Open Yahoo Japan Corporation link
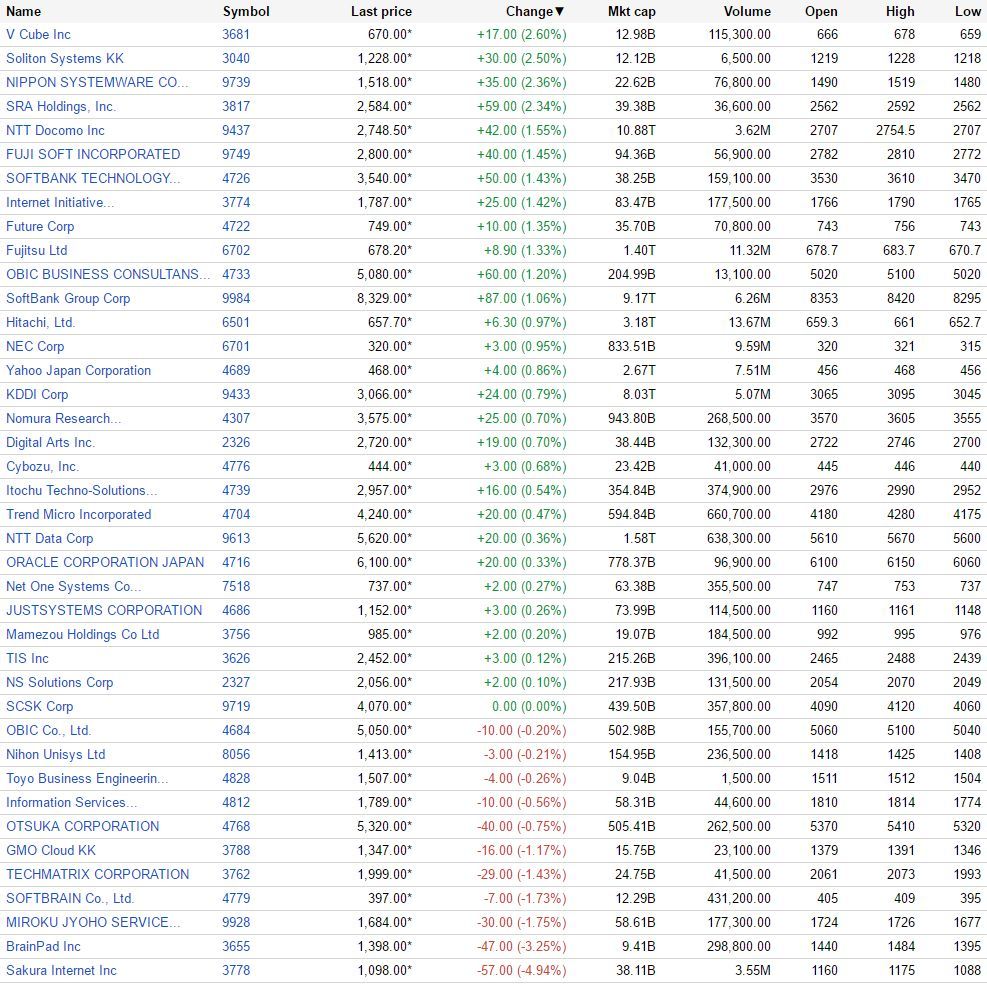The width and height of the screenshot is (987, 984). 79,370
